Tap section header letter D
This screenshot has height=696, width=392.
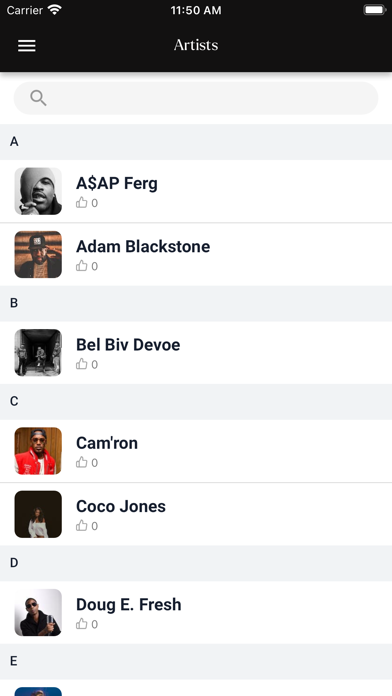pos(14,563)
